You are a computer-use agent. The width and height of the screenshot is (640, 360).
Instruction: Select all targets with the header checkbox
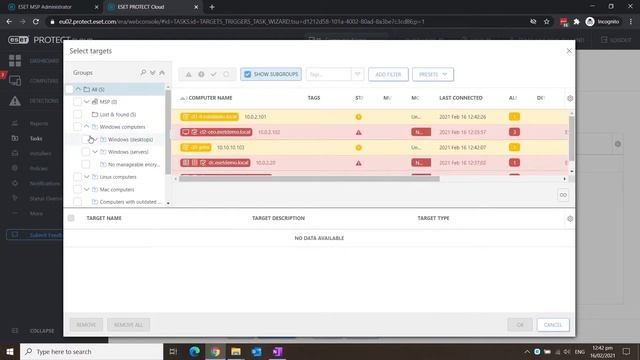71,218
